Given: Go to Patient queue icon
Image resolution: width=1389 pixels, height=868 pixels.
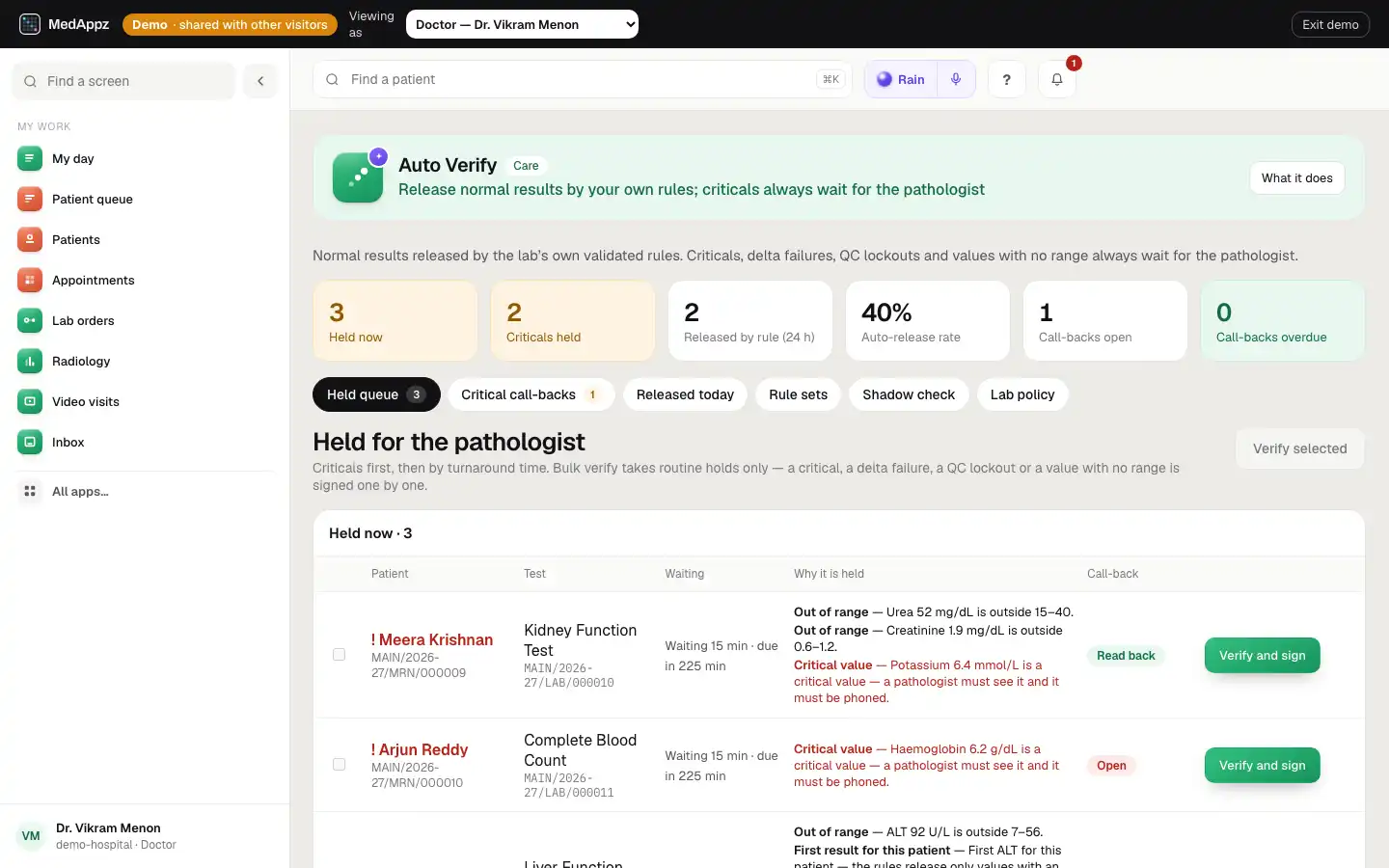Looking at the screenshot, I should click(x=30, y=199).
